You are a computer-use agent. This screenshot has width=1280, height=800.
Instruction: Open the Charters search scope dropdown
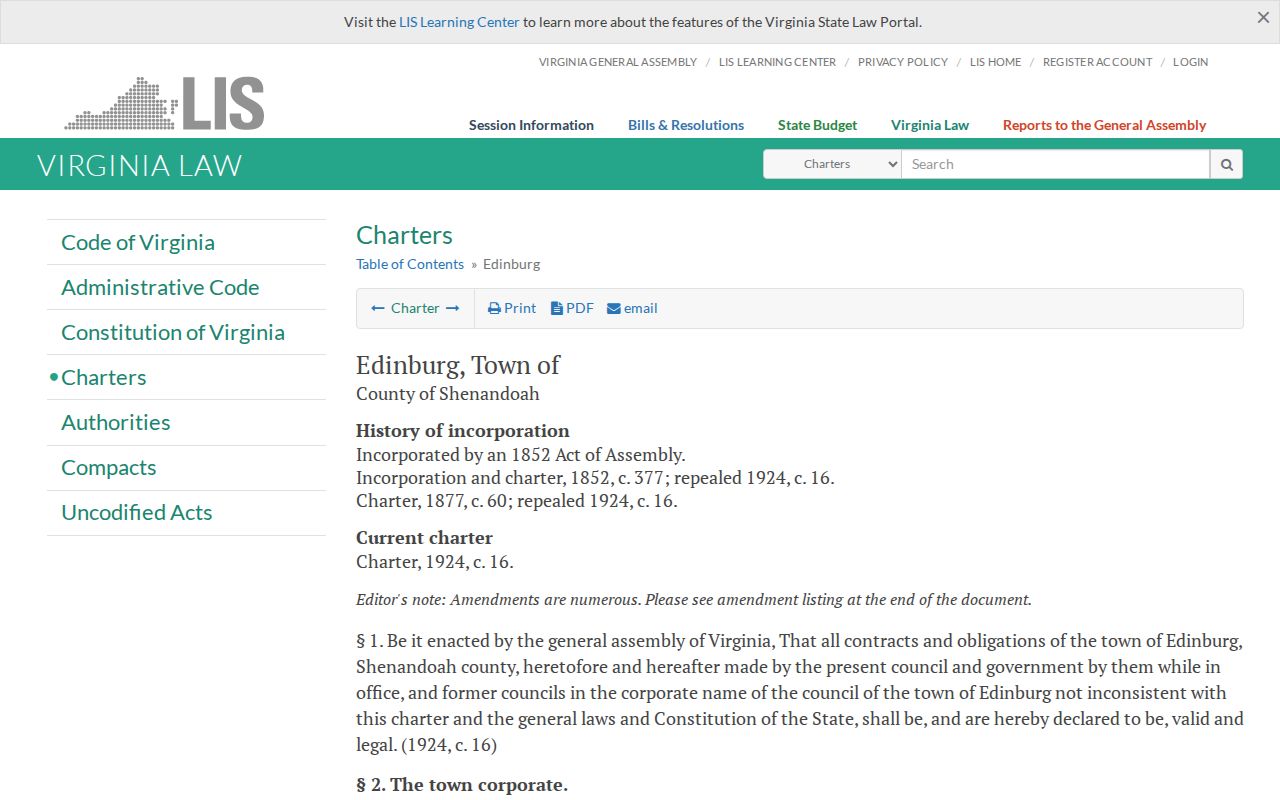(x=832, y=164)
